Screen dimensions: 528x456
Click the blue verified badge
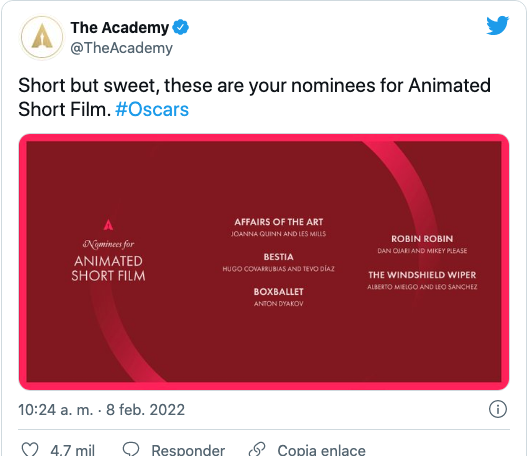[180, 27]
